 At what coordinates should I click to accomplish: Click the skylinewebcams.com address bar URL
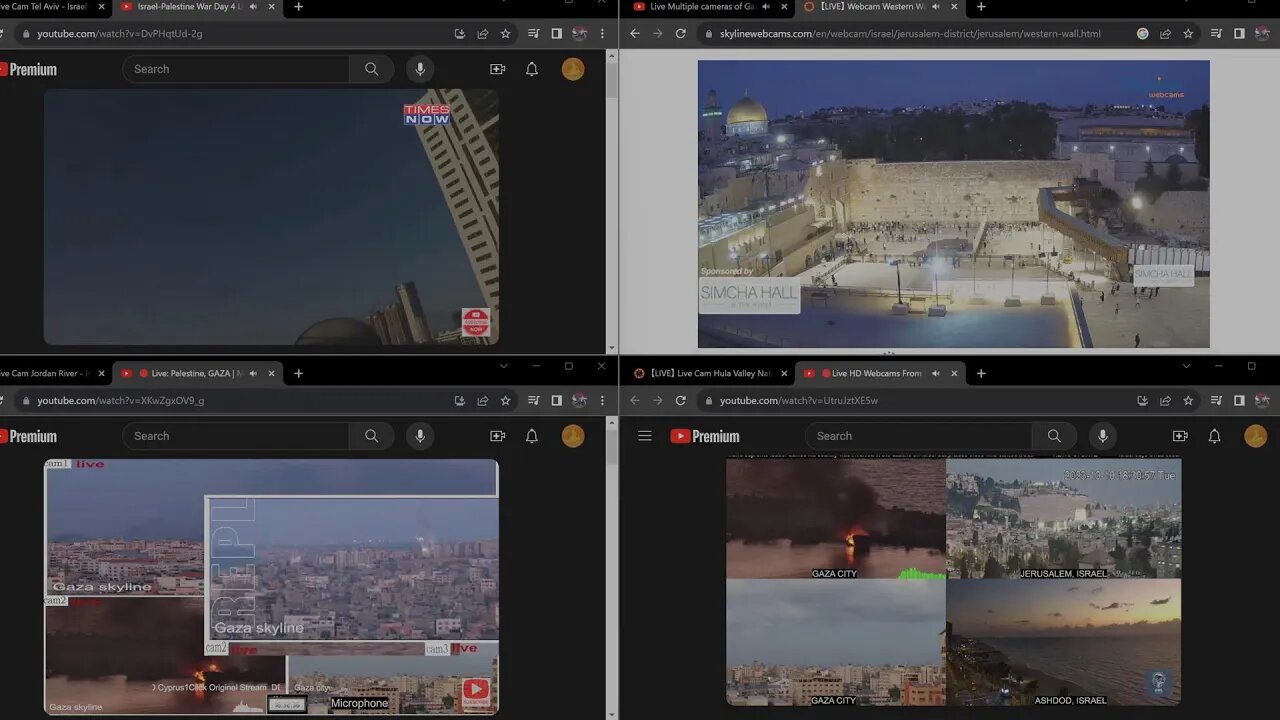tap(910, 33)
